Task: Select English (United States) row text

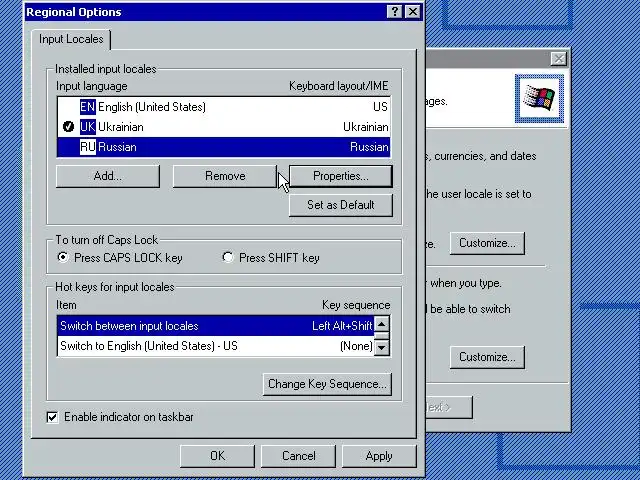Action: click(x=152, y=107)
